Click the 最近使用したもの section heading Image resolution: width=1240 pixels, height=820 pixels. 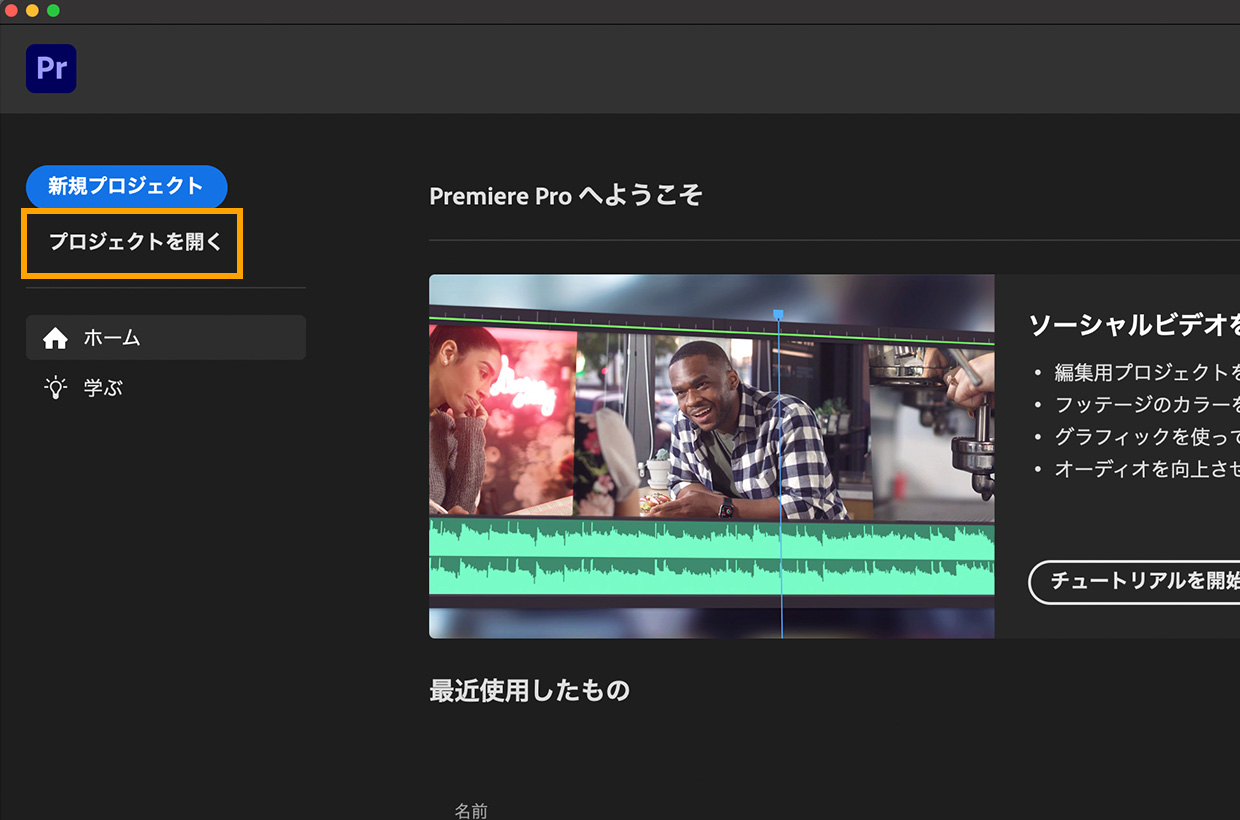[x=529, y=690]
